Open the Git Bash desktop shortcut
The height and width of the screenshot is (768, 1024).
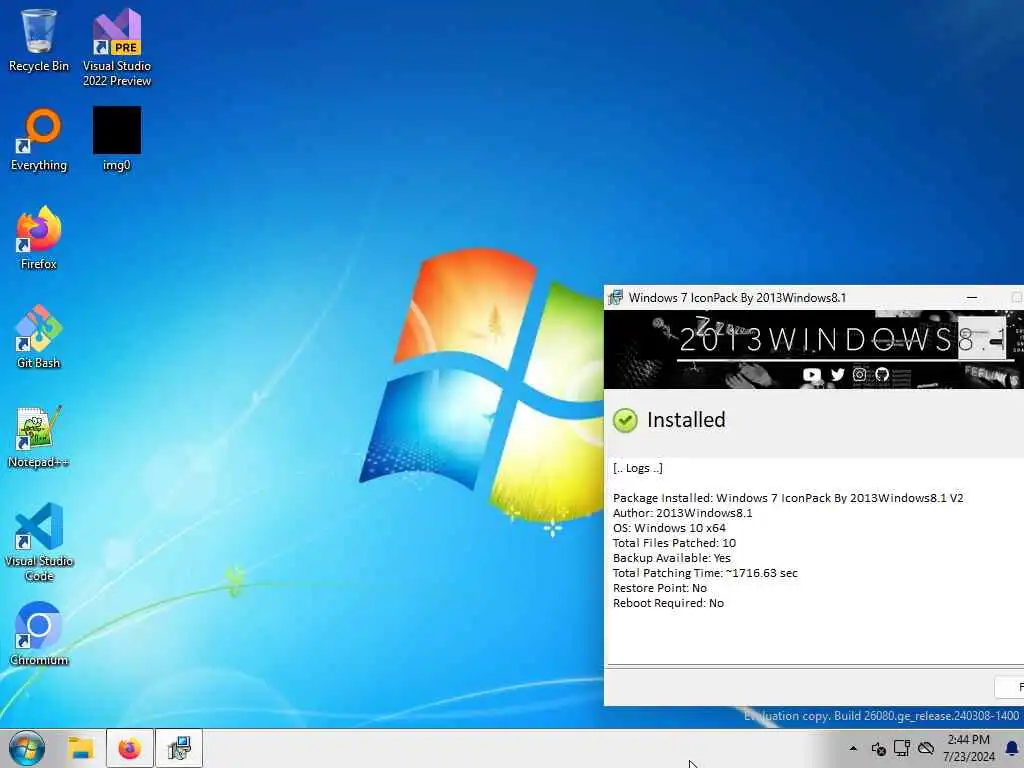(x=39, y=337)
